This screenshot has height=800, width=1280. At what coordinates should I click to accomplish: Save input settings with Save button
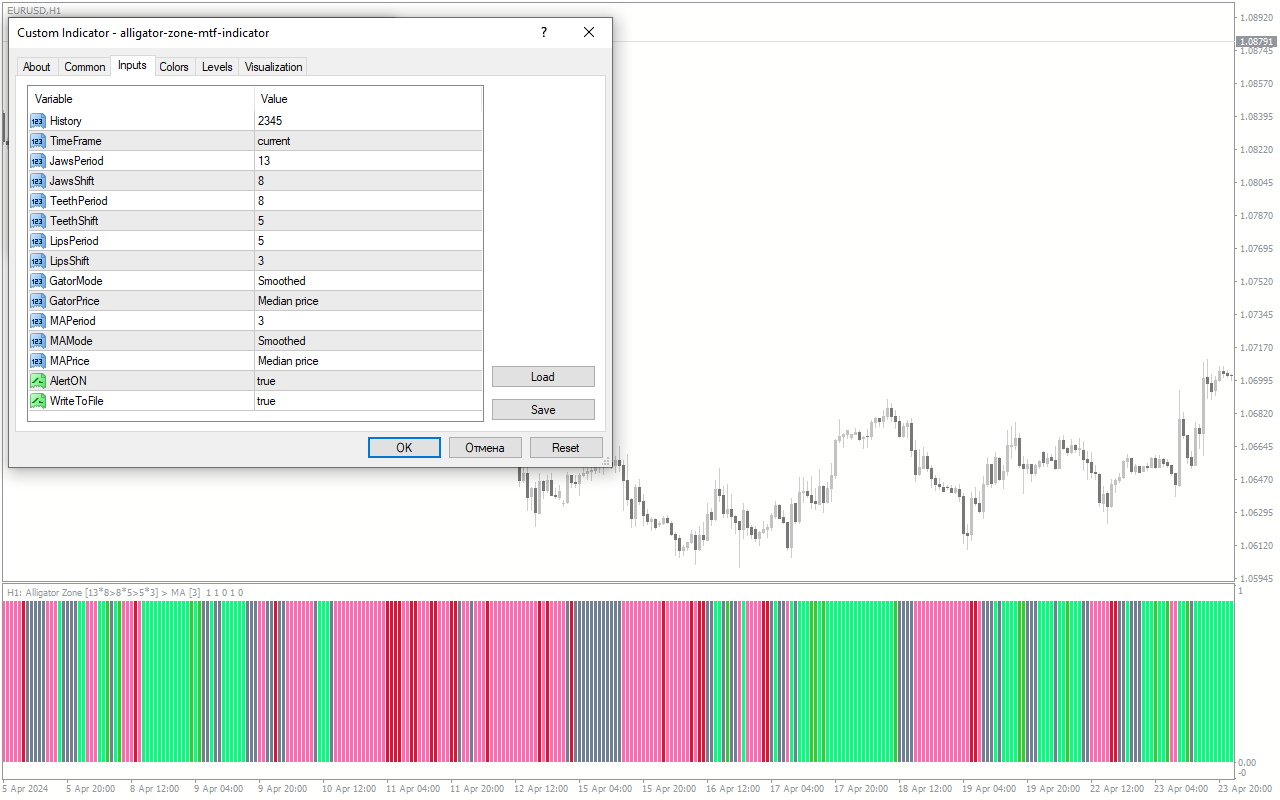[543, 409]
